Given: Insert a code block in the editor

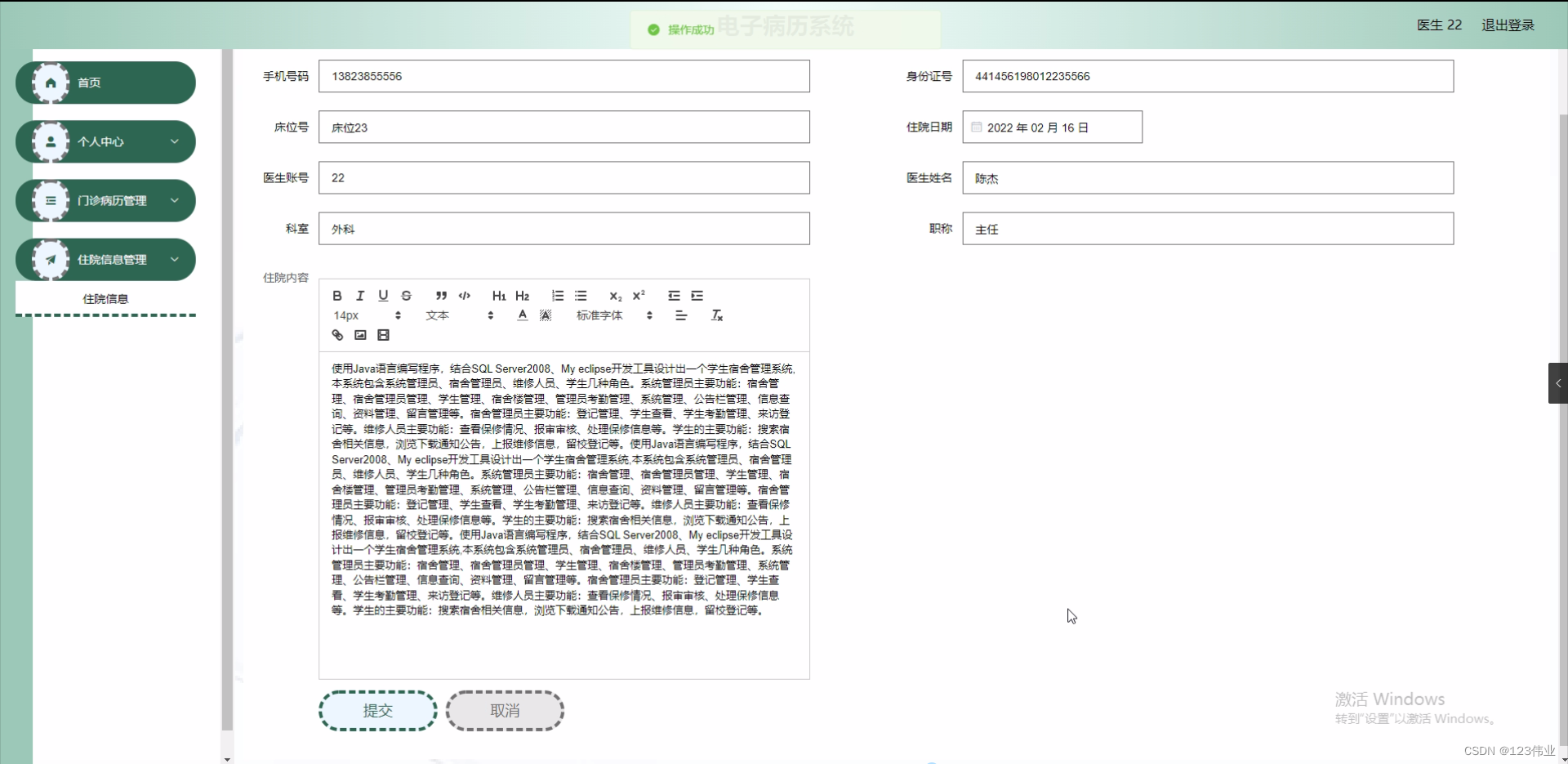Looking at the screenshot, I should point(465,296).
